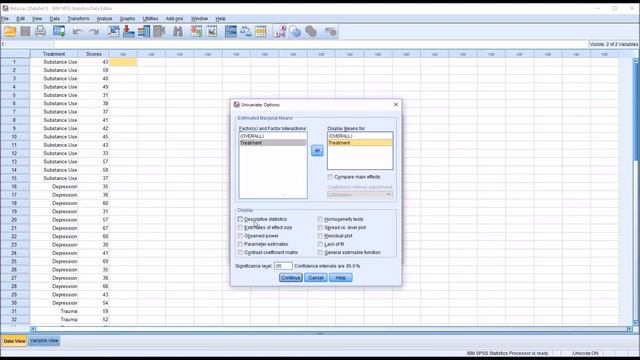Open the Graphs menu
The image size is (640, 360).
coord(127,19)
